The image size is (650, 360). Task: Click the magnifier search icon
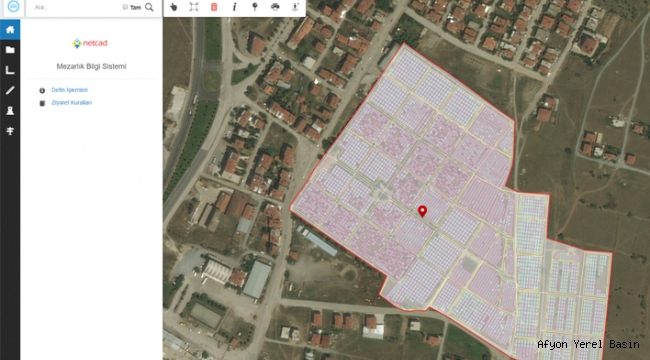coord(149,7)
